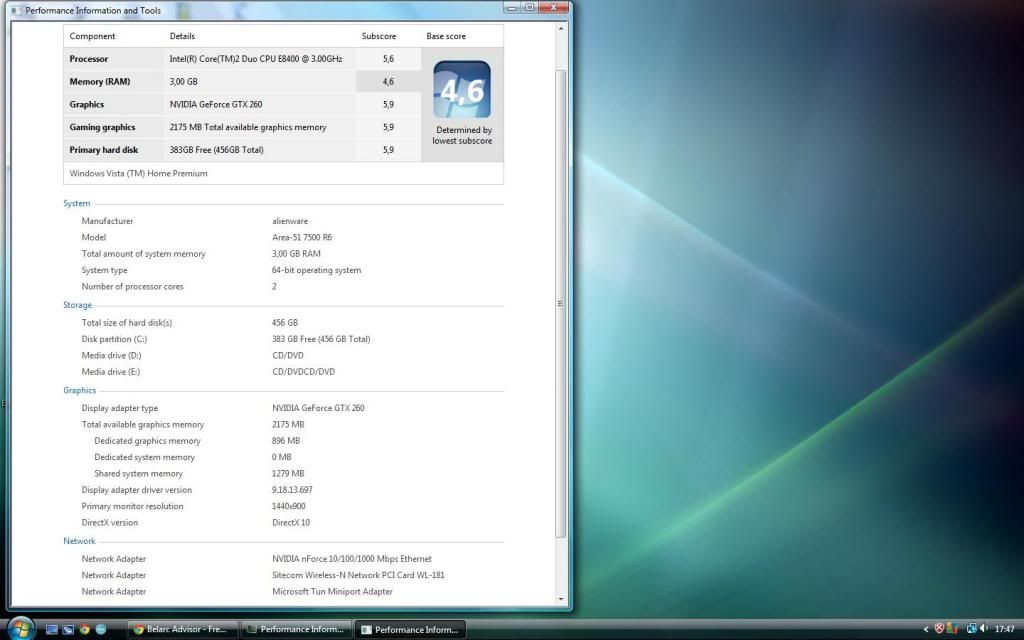This screenshot has height=640, width=1024.
Task: Select the Memory (RAM) row label
Action: pyautogui.click(x=100, y=82)
